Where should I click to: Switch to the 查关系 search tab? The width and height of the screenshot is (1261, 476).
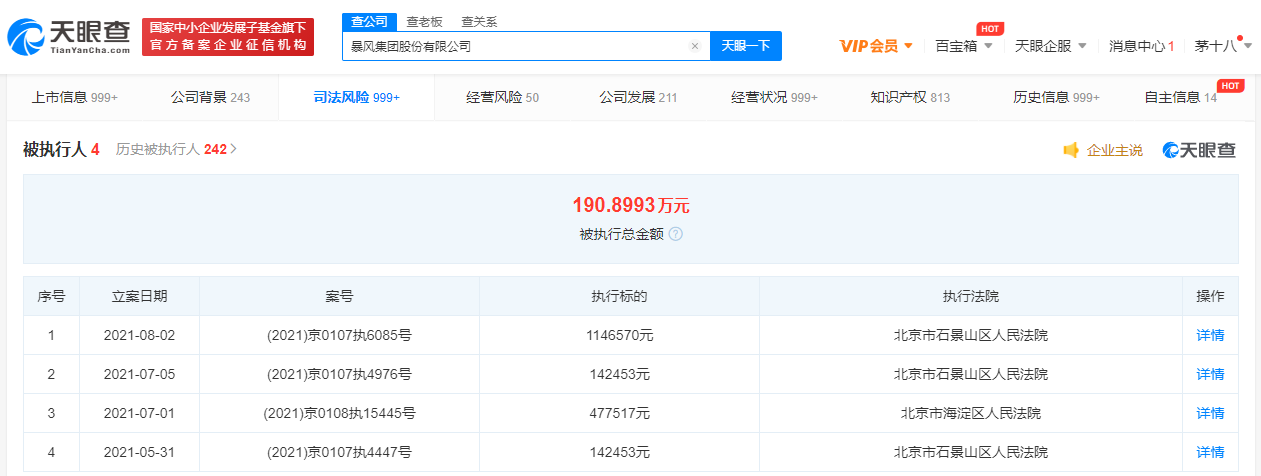click(479, 21)
